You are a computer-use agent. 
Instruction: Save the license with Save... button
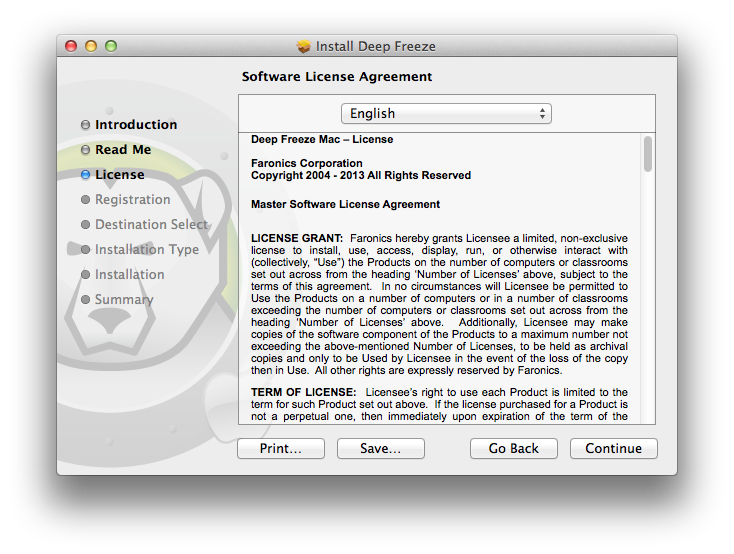point(381,448)
